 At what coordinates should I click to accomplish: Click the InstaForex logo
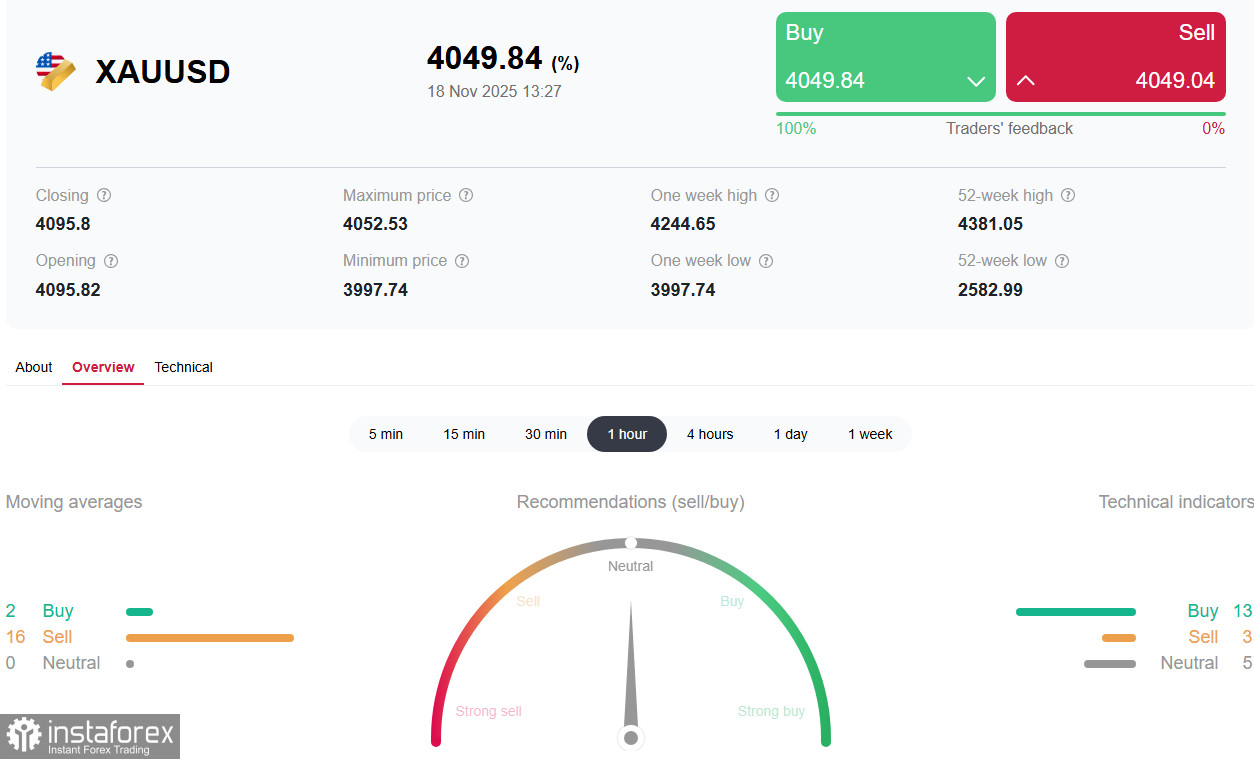click(90, 737)
